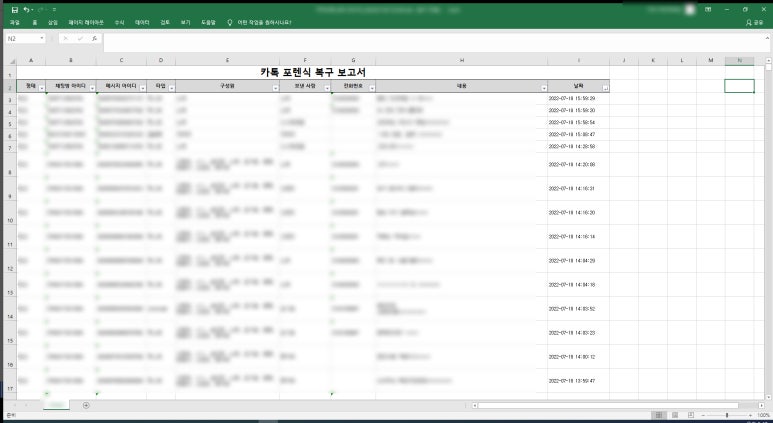Click date cell 2022-07-19 14:04:29
The width and height of the screenshot is (773, 423).
578,260
